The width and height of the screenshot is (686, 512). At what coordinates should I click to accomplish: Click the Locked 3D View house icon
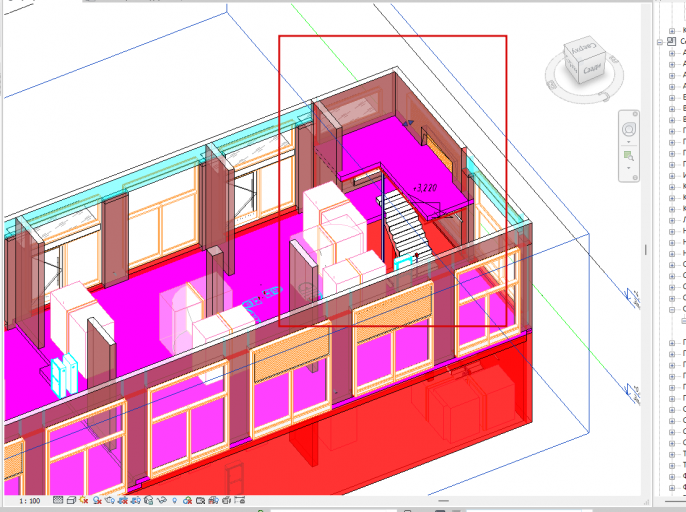click(148, 500)
